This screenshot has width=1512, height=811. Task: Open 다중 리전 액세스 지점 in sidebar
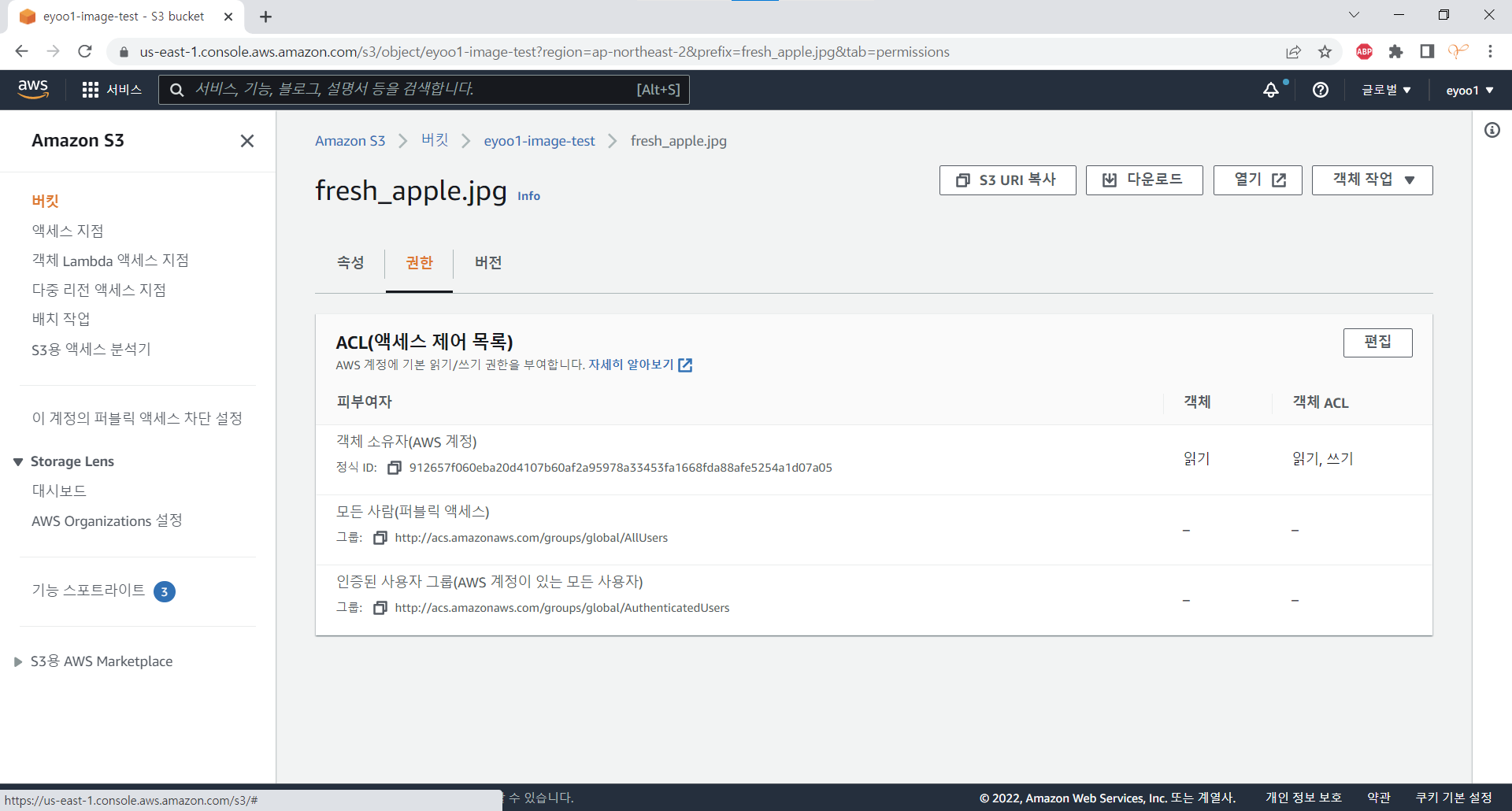[x=98, y=290]
